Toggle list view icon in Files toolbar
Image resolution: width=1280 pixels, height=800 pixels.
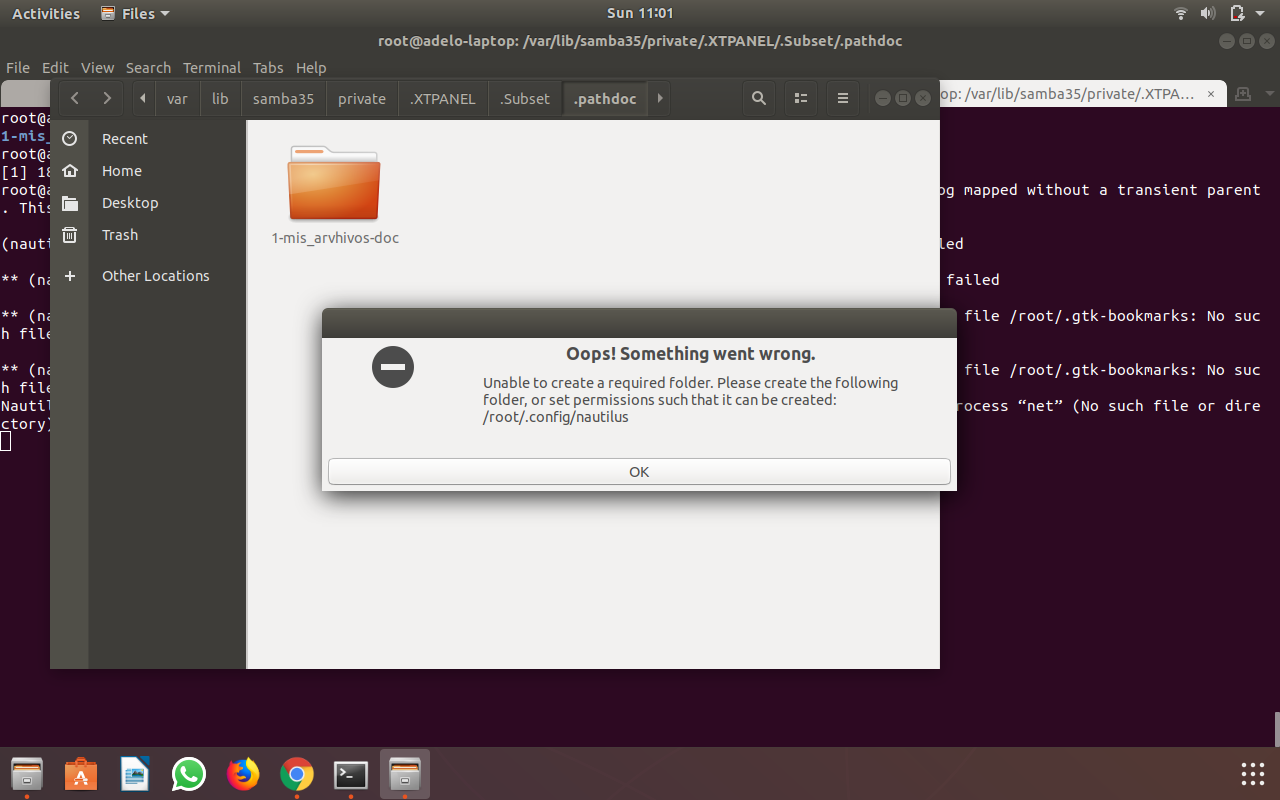click(x=800, y=98)
